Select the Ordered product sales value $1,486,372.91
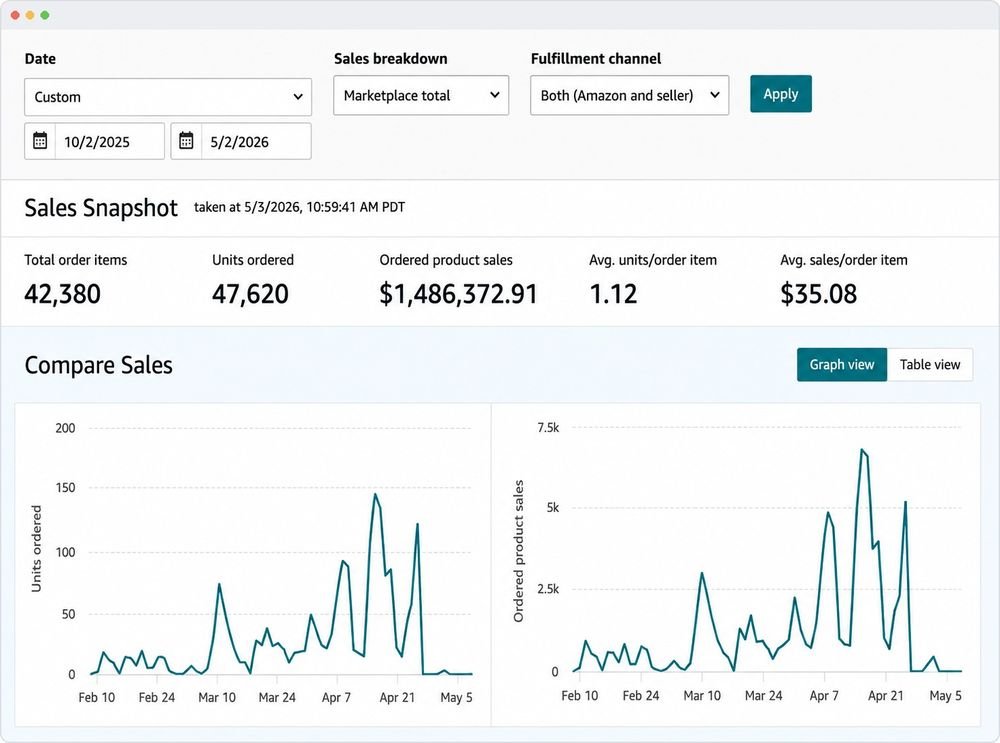1000x743 pixels. pos(458,294)
